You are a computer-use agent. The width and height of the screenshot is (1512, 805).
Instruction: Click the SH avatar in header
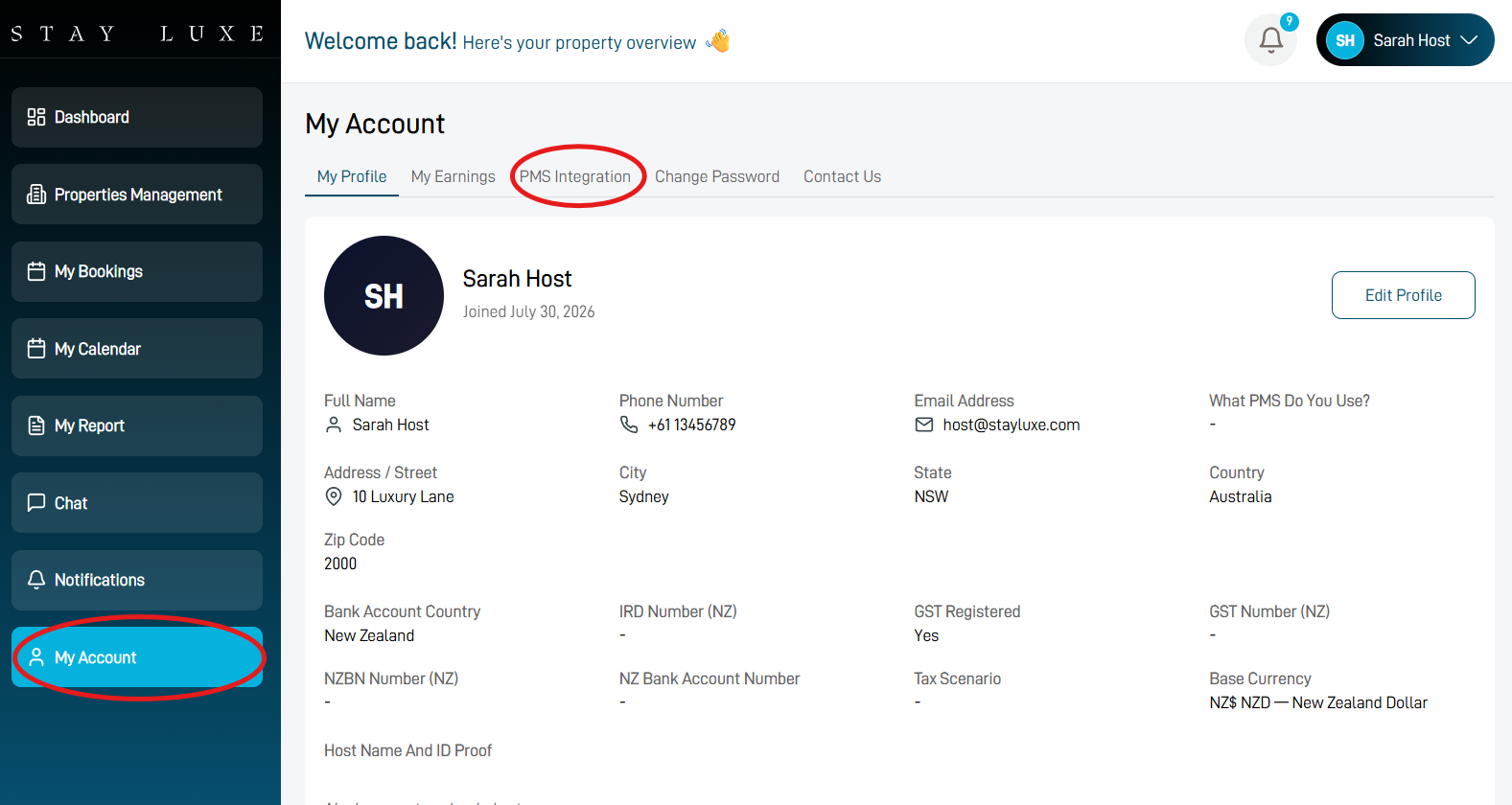[x=1345, y=40]
